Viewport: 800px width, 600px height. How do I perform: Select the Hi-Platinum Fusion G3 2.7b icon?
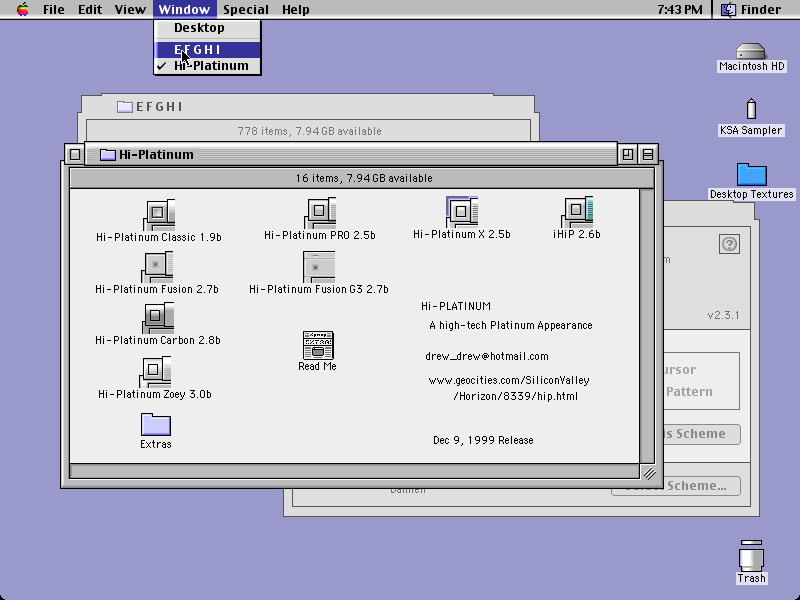click(319, 266)
